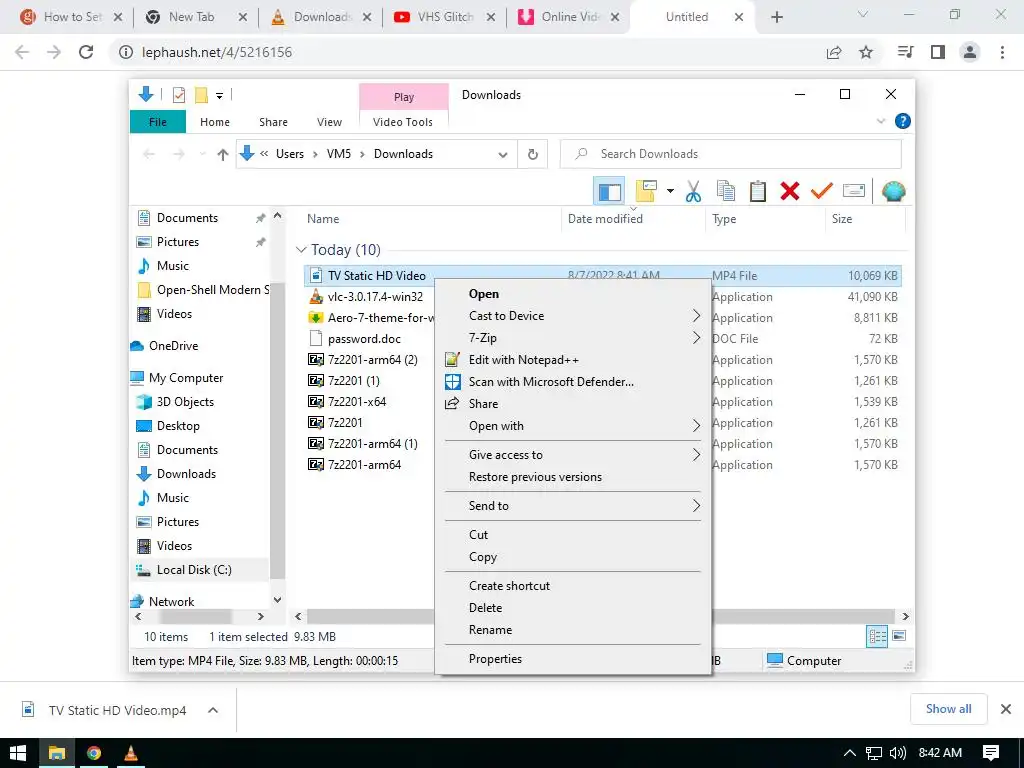Screen dimensions: 1024x768
Task: Open a new Chrome tab
Action: 776,18
